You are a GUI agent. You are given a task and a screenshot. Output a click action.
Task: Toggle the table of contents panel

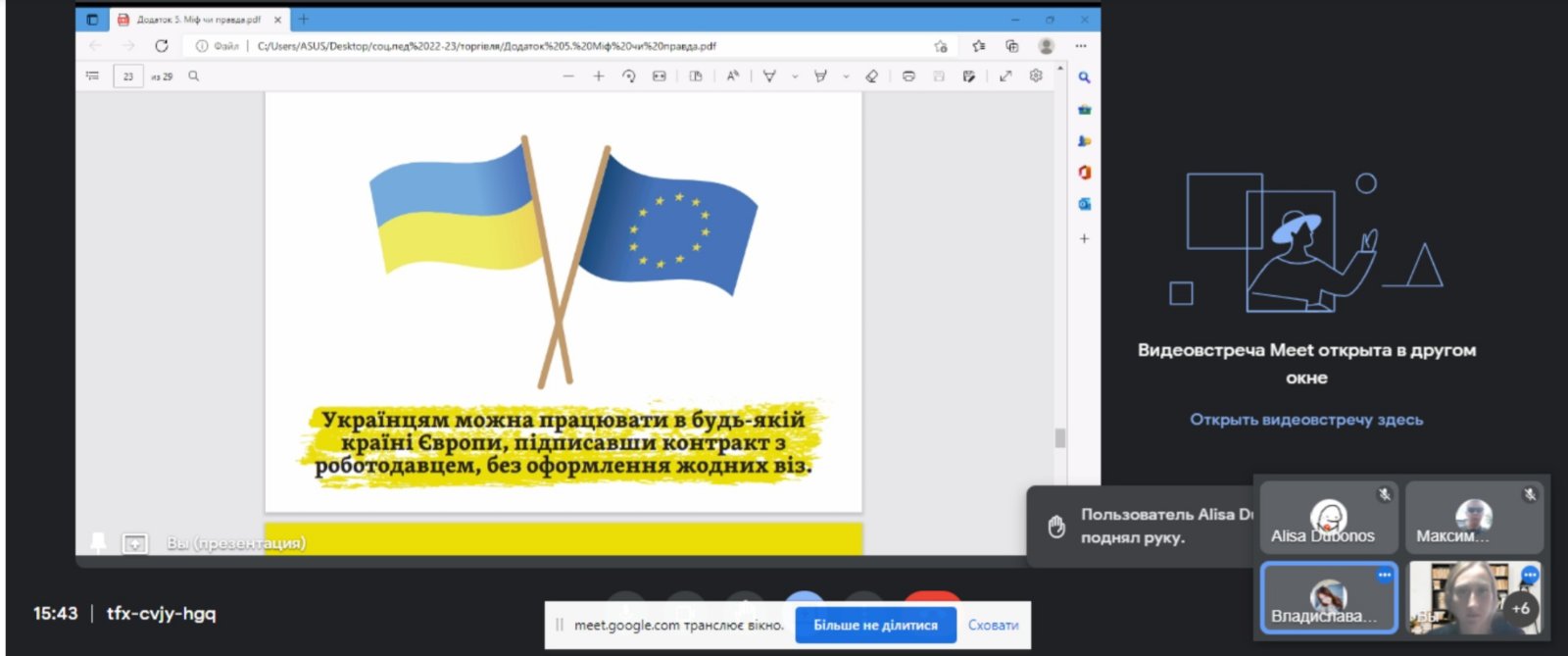coord(93,76)
